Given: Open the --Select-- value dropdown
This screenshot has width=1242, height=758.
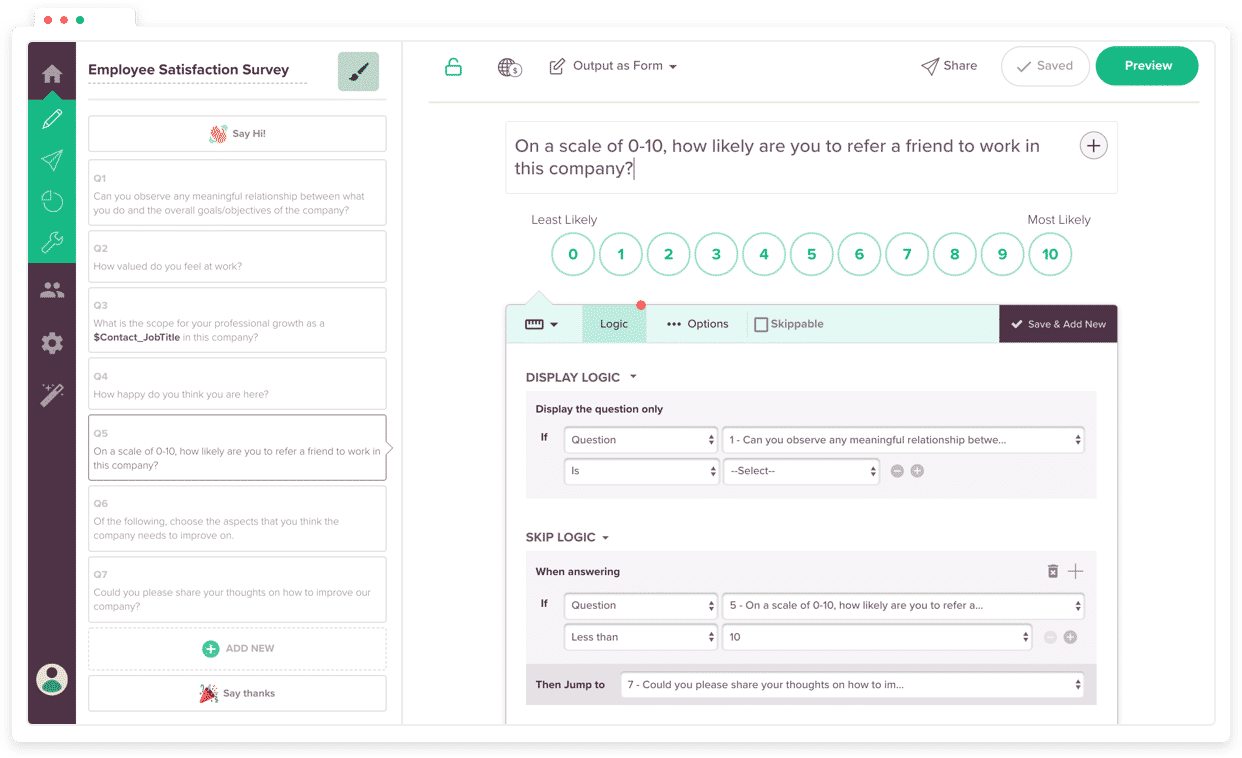Looking at the screenshot, I should click(801, 471).
